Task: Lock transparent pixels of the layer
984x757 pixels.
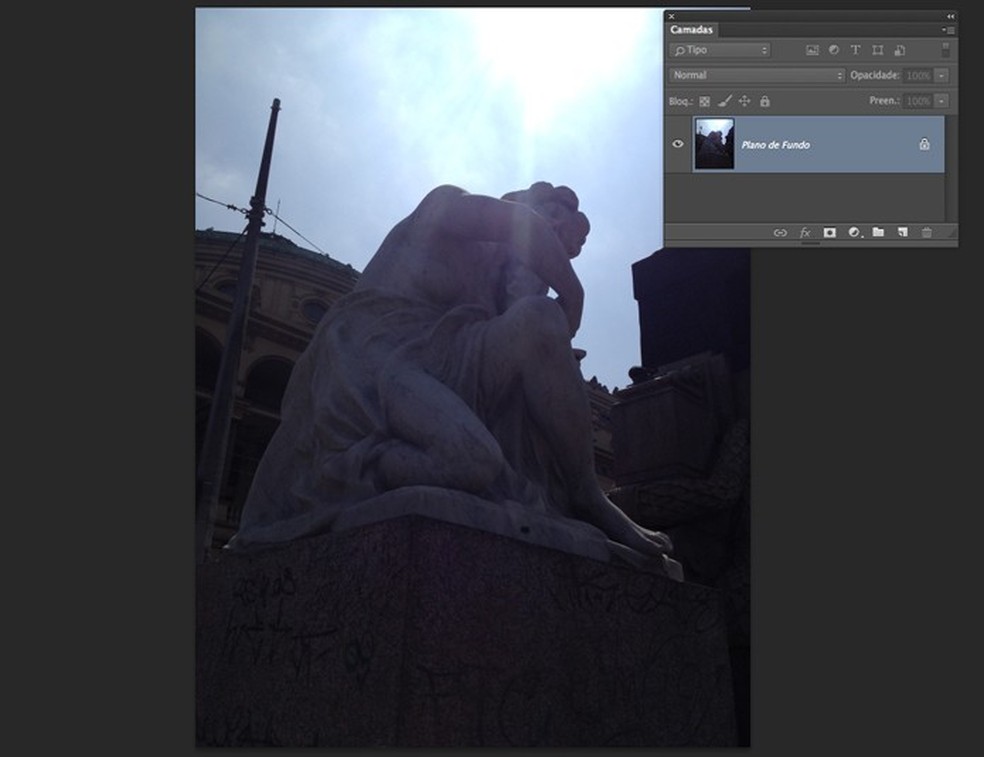Action: pyautogui.click(x=705, y=101)
